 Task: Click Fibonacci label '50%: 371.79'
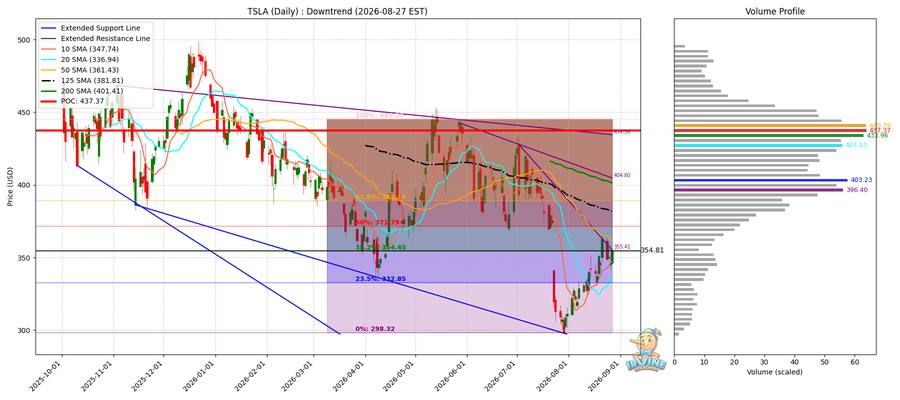tap(378, 222)
